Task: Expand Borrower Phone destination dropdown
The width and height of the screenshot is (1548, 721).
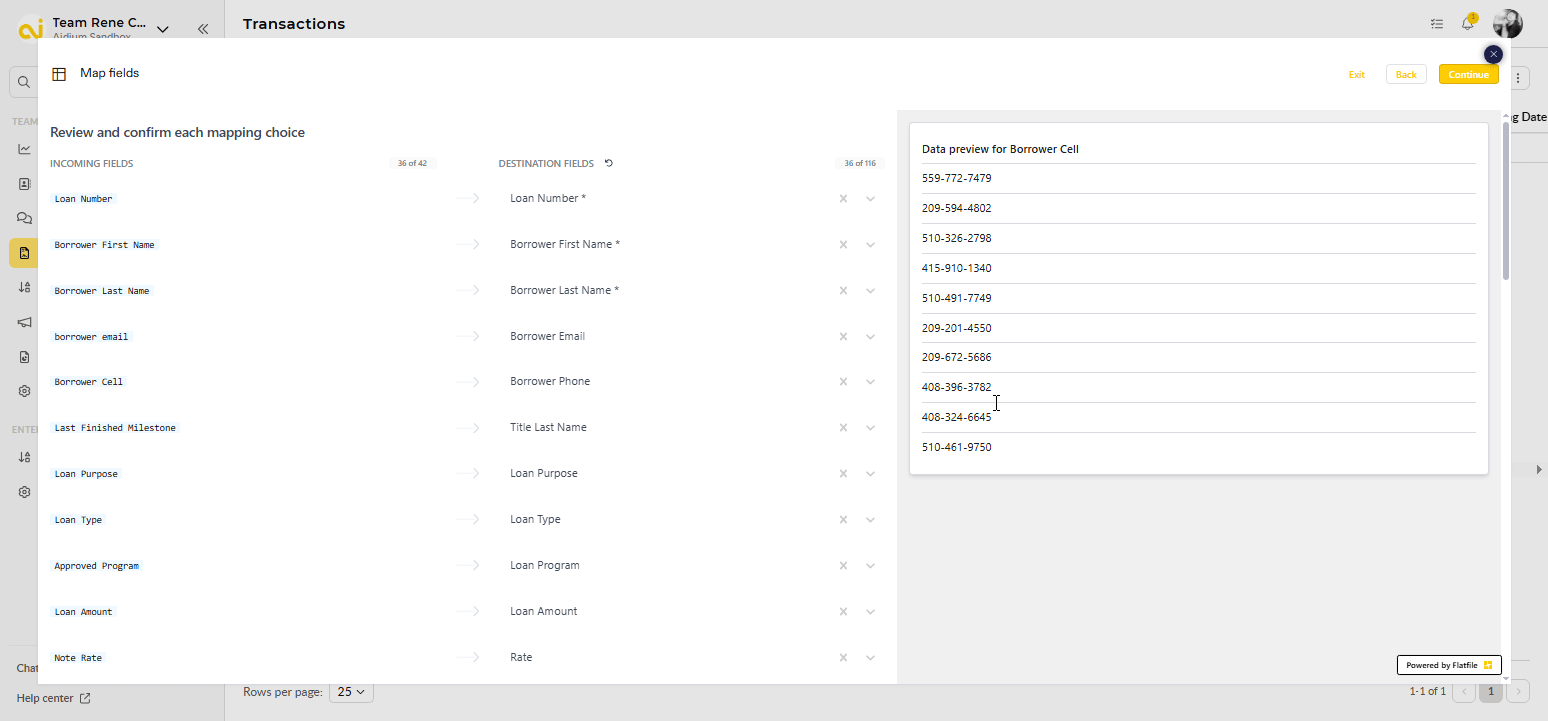Action: click(870, 382)
